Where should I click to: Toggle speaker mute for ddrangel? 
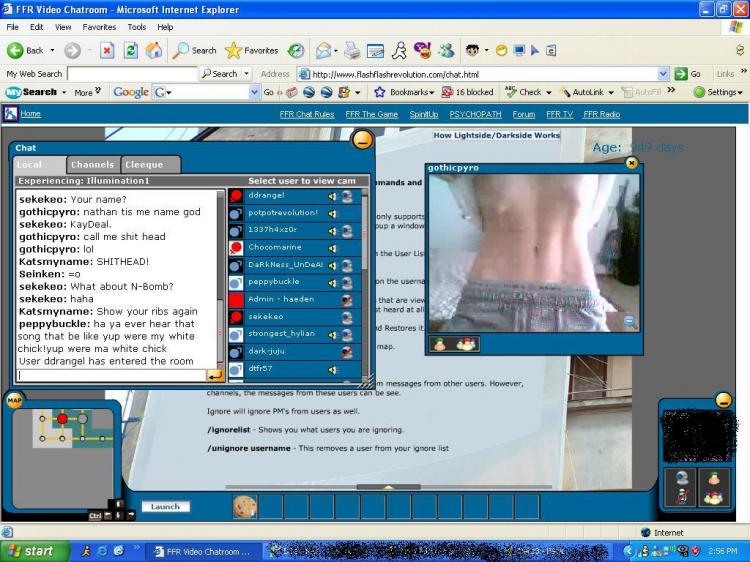tap(333, 196)
